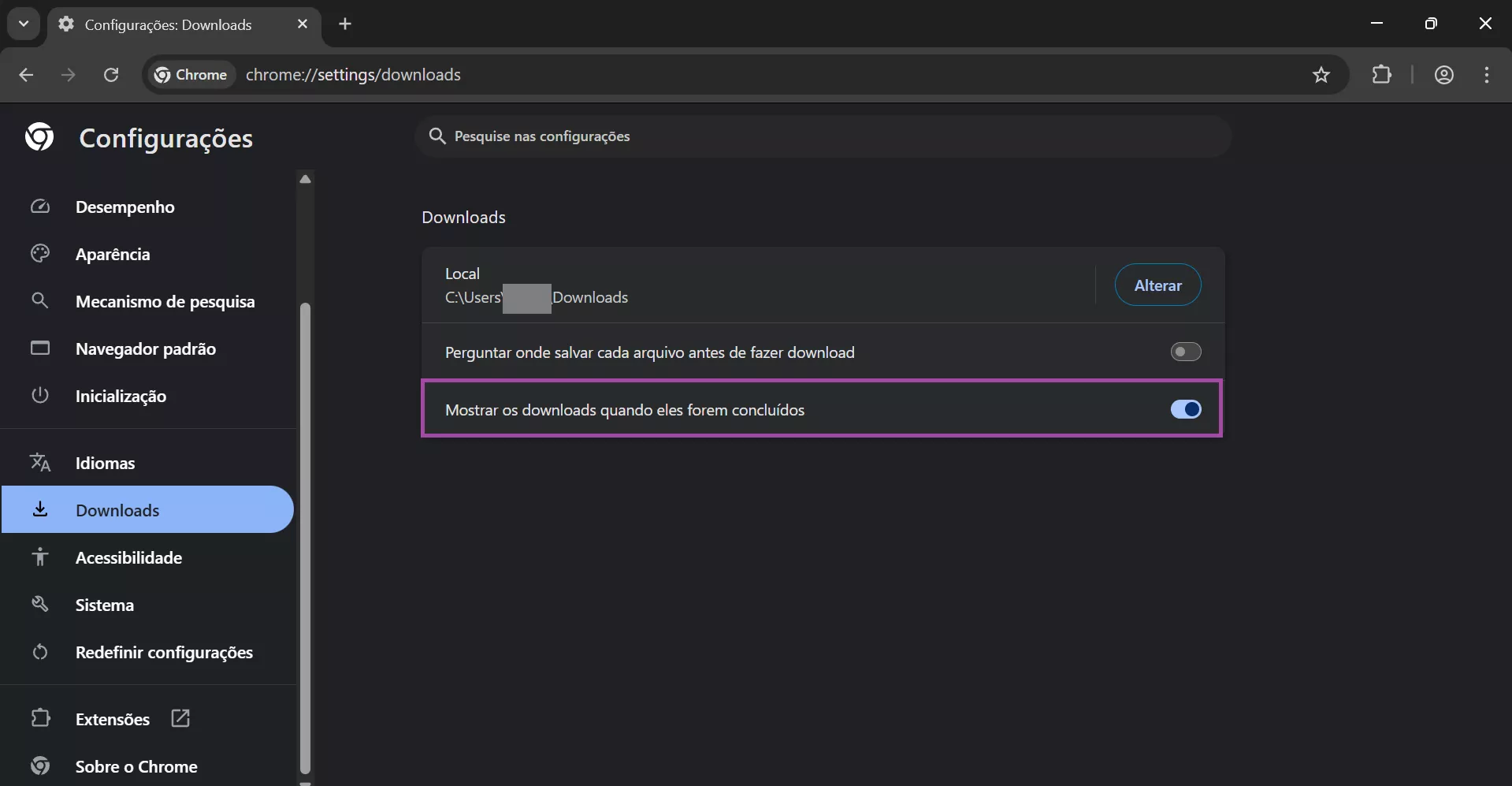Reload the page with refresh icon

(111, 75)
